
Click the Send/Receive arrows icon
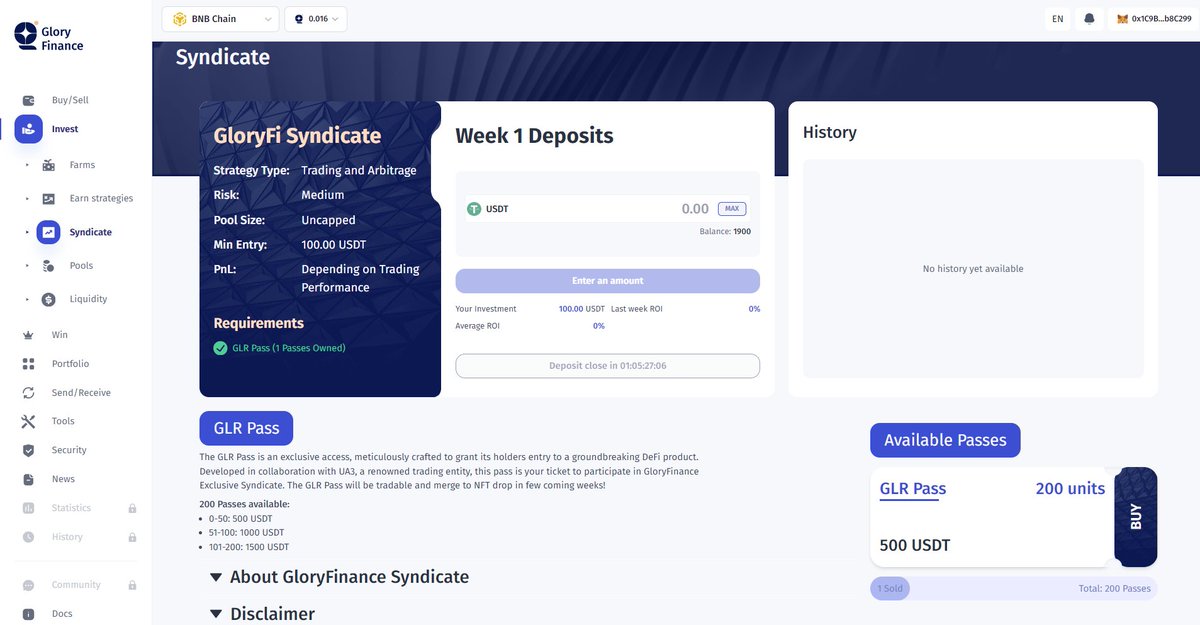29,393
